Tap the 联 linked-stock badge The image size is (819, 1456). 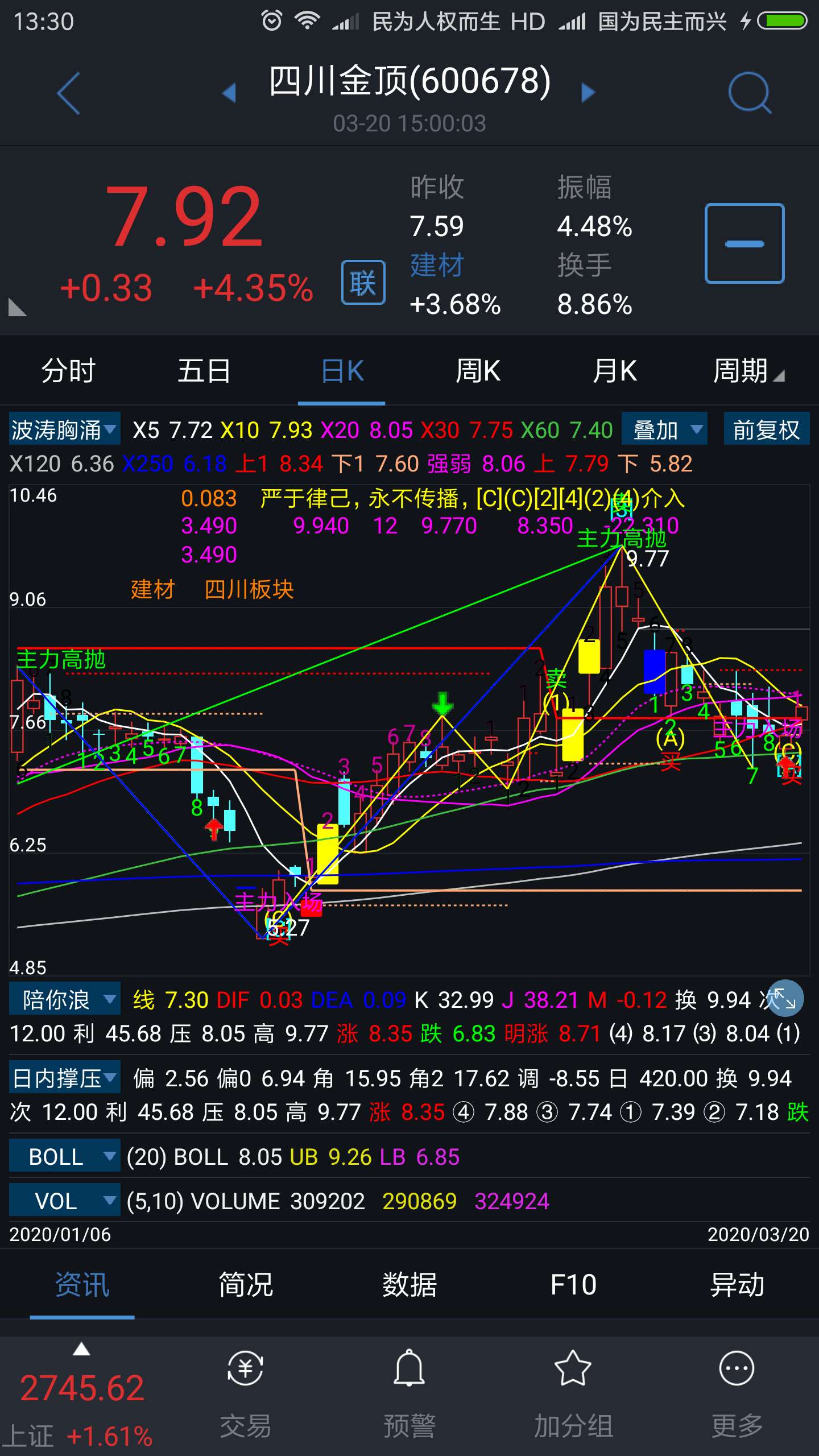point(363,283)
